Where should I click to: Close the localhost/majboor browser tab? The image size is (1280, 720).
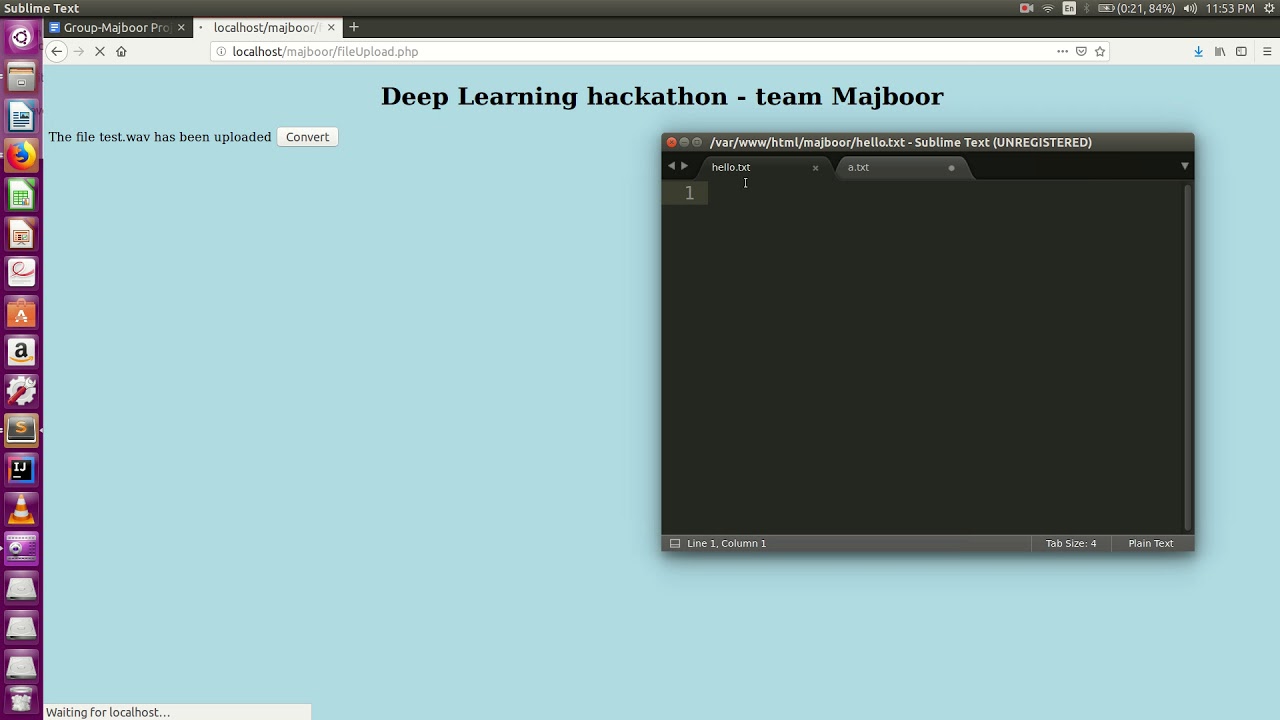click(331, 27)
